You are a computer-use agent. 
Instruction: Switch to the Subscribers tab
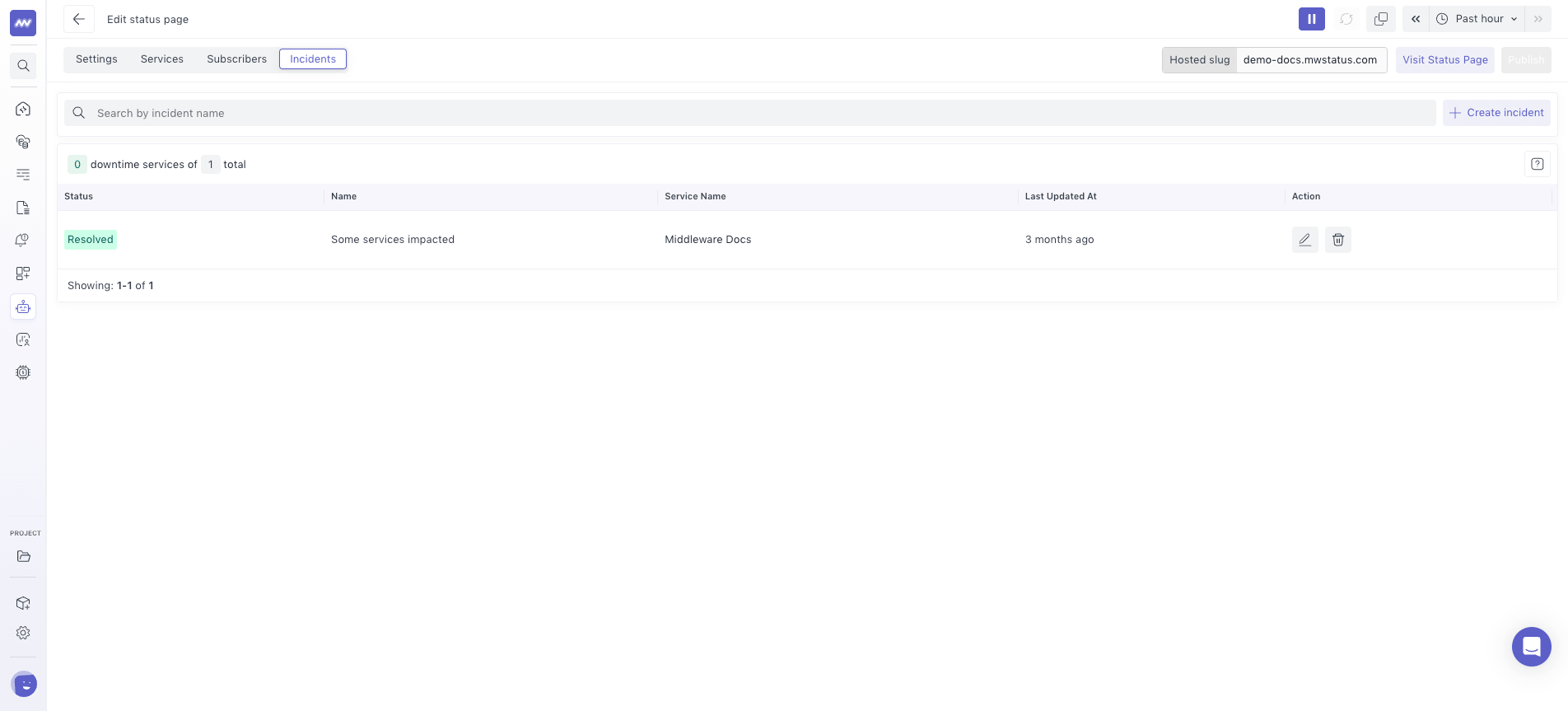(237, 59)
